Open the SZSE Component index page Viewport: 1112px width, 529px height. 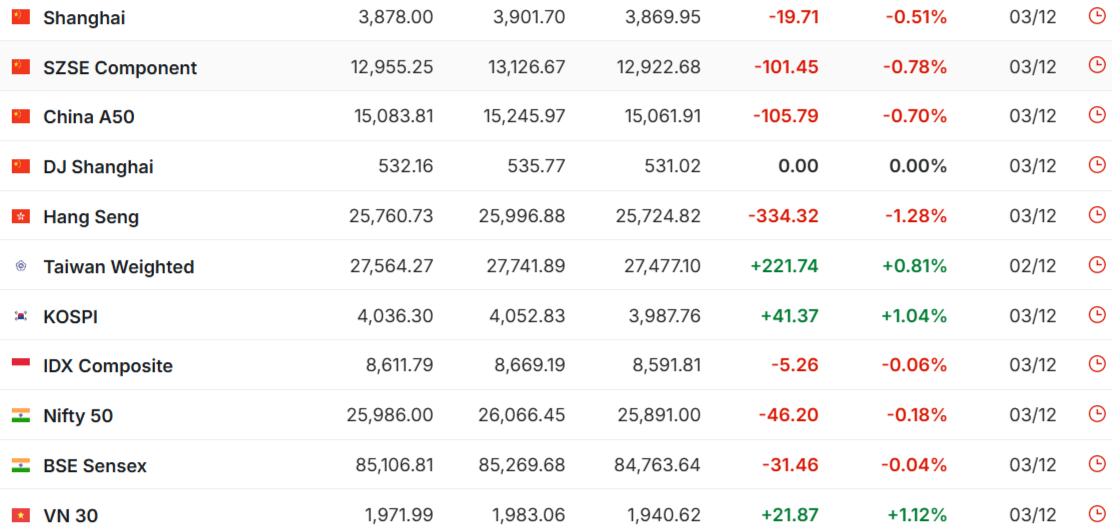tap(120, 68)
